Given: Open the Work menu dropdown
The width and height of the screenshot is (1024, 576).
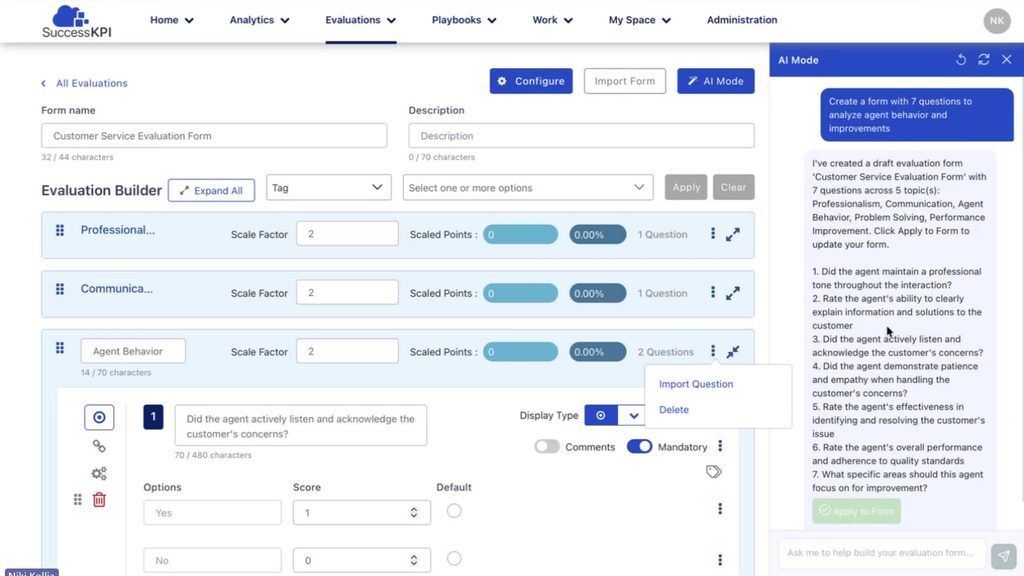Looking at the screenshot, I should [552, 20].
